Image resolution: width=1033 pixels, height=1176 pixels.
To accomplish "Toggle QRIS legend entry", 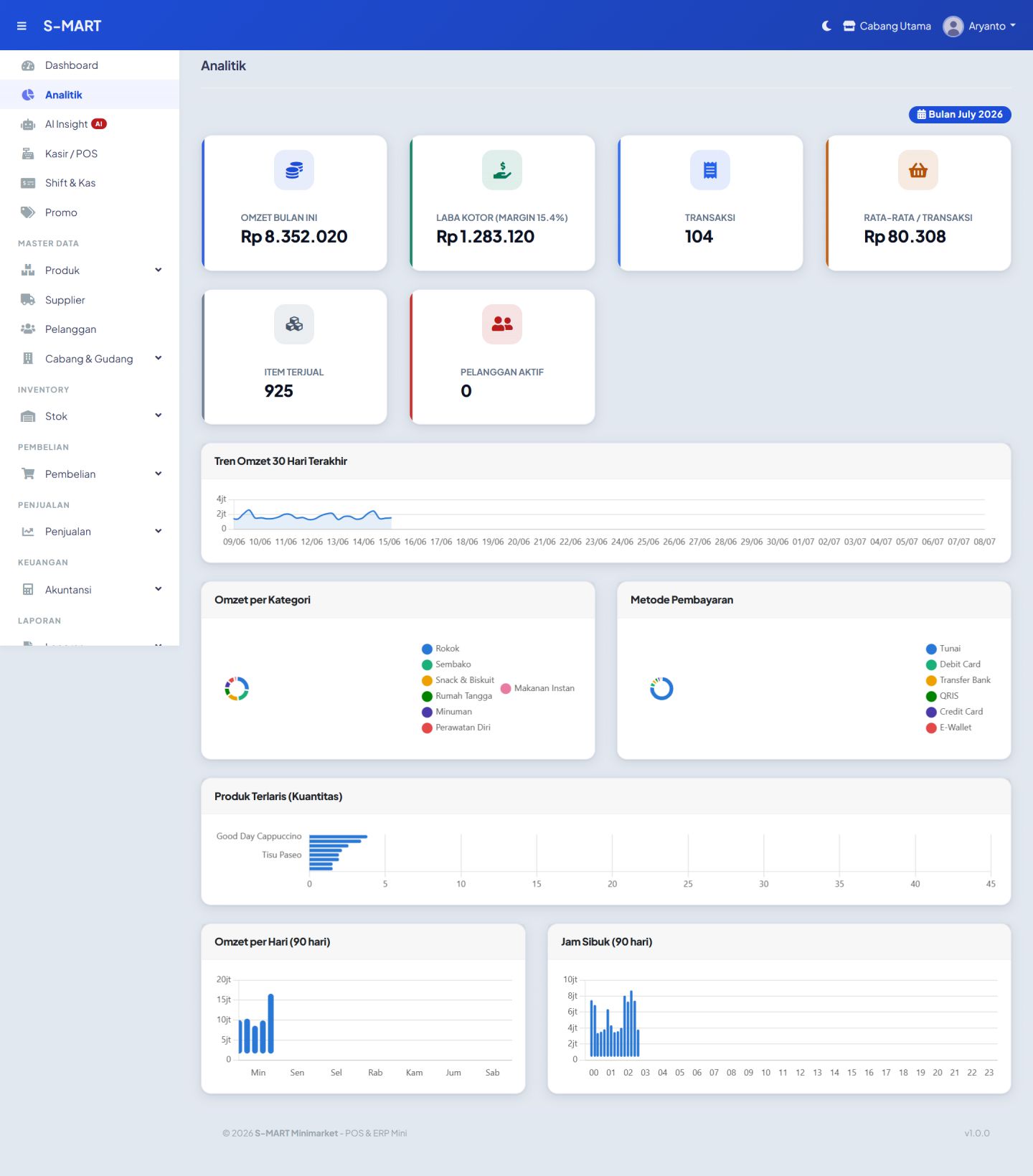I will [x=942, y=696].
